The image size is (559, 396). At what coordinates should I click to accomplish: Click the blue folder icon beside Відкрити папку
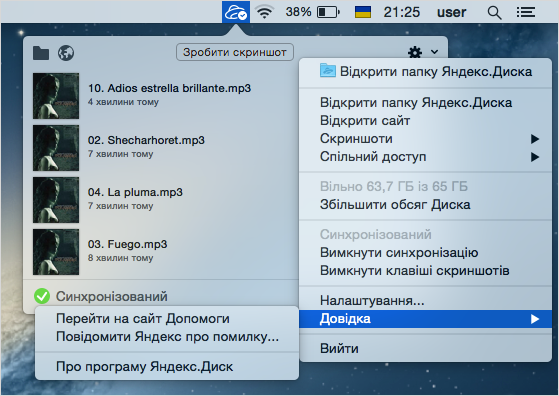pyautogui.click(x=328, y=71)
